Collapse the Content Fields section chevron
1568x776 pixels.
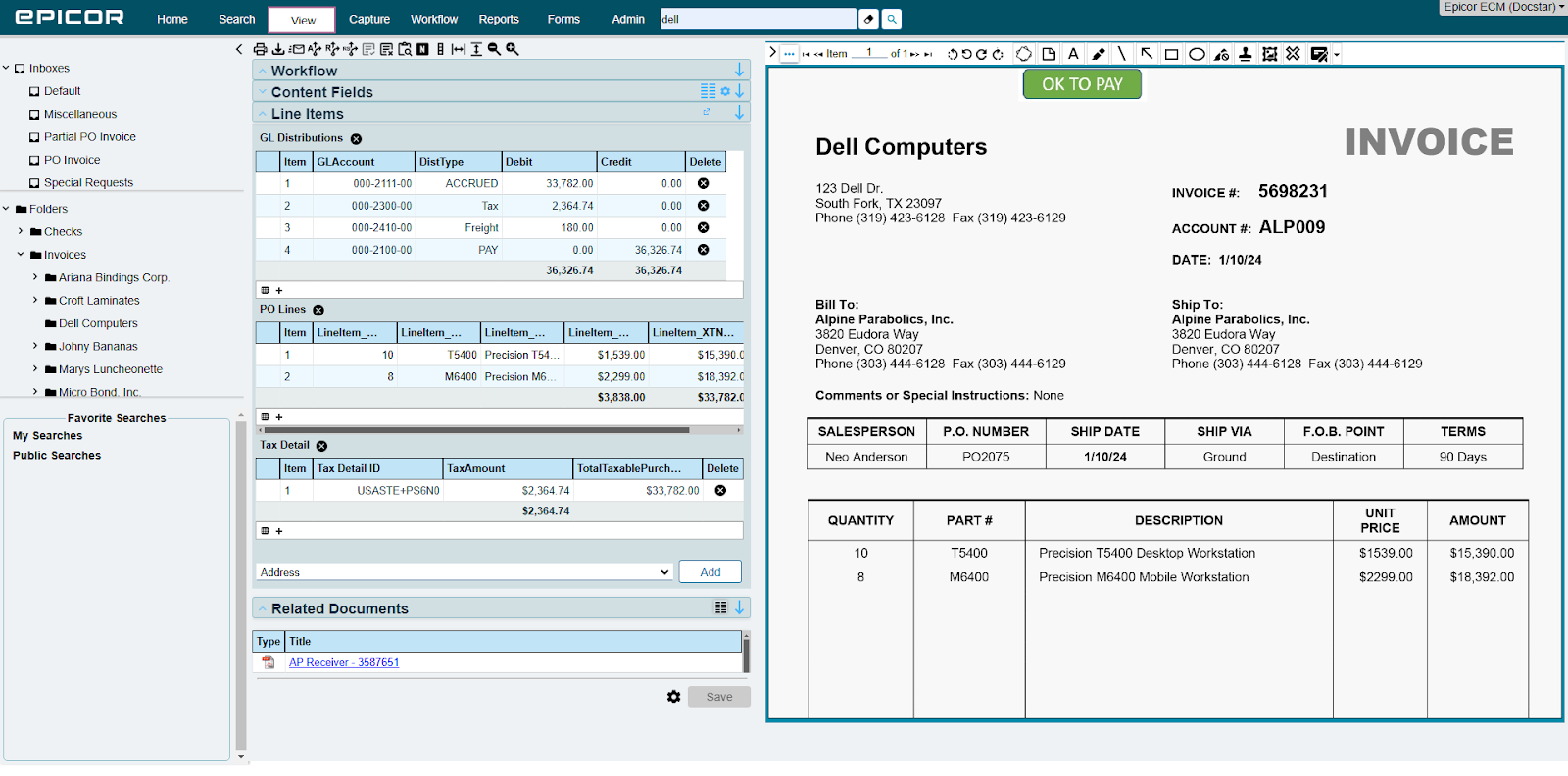pos(262,92)
